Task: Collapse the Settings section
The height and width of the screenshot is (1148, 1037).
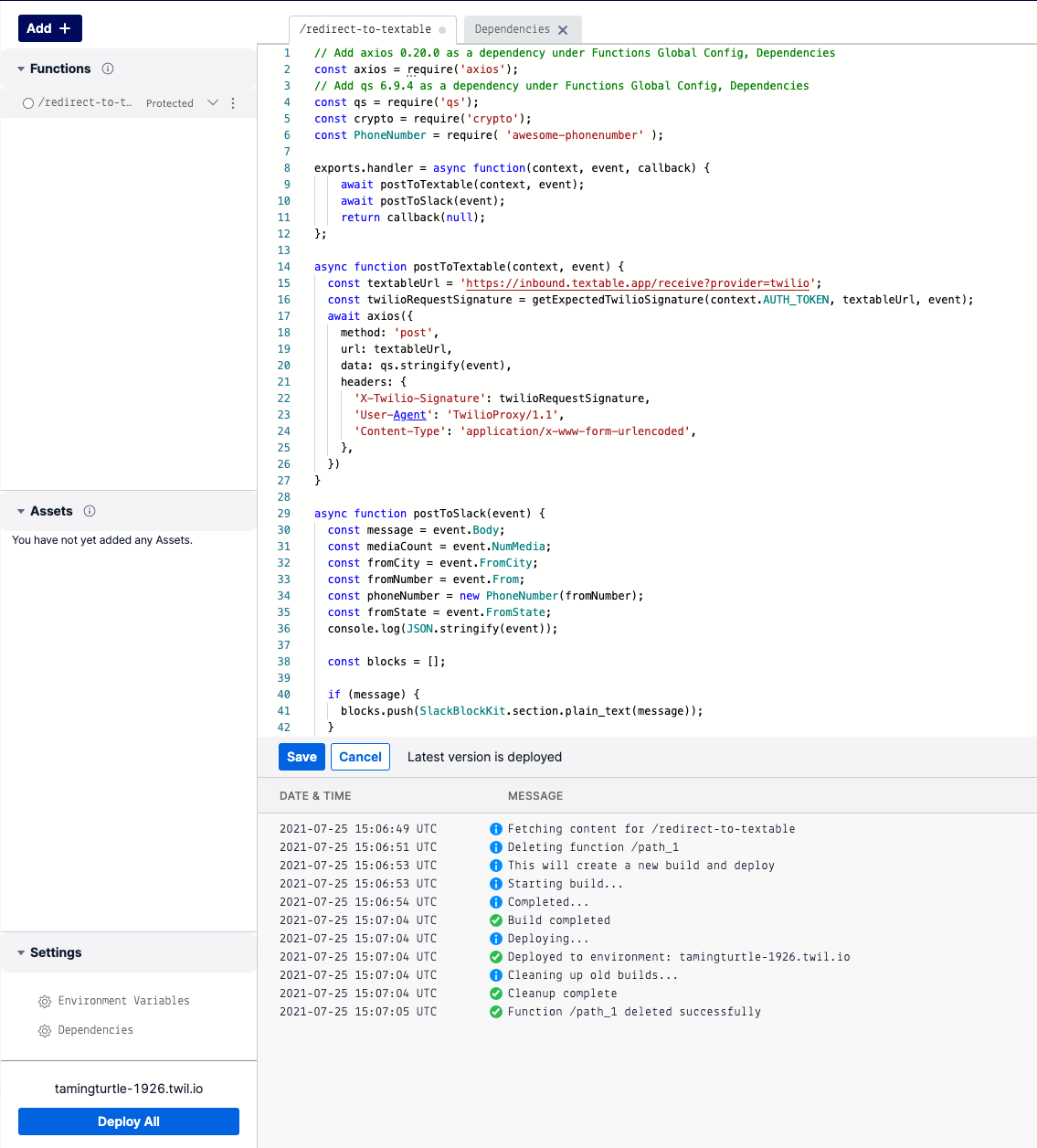Action: pos(21,951)
